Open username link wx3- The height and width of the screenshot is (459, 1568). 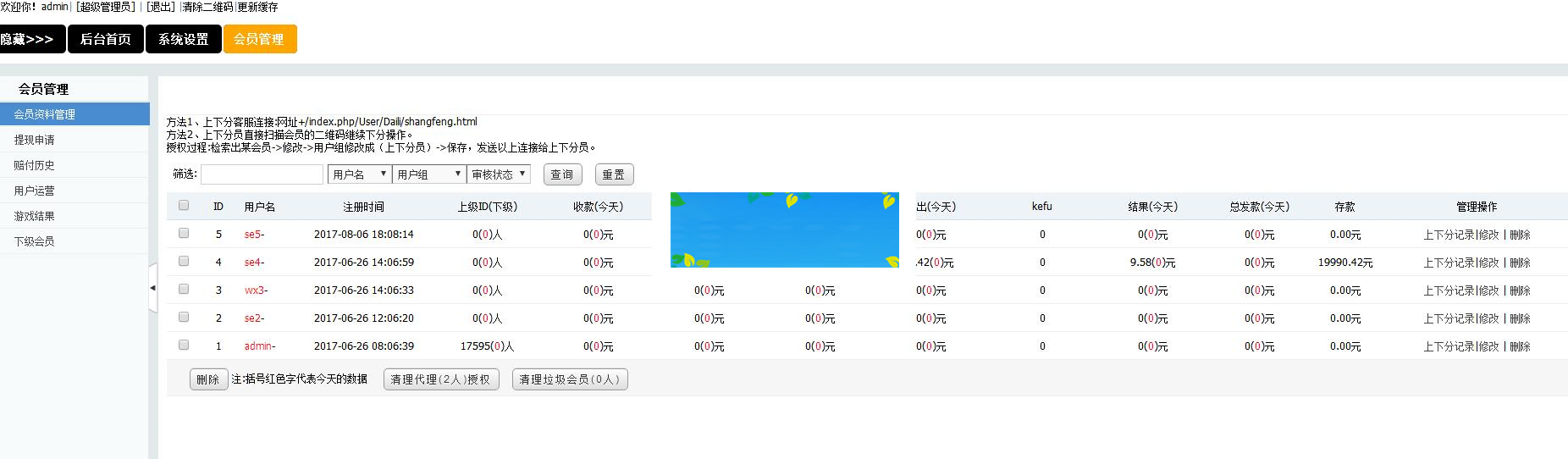coord(255,290)
